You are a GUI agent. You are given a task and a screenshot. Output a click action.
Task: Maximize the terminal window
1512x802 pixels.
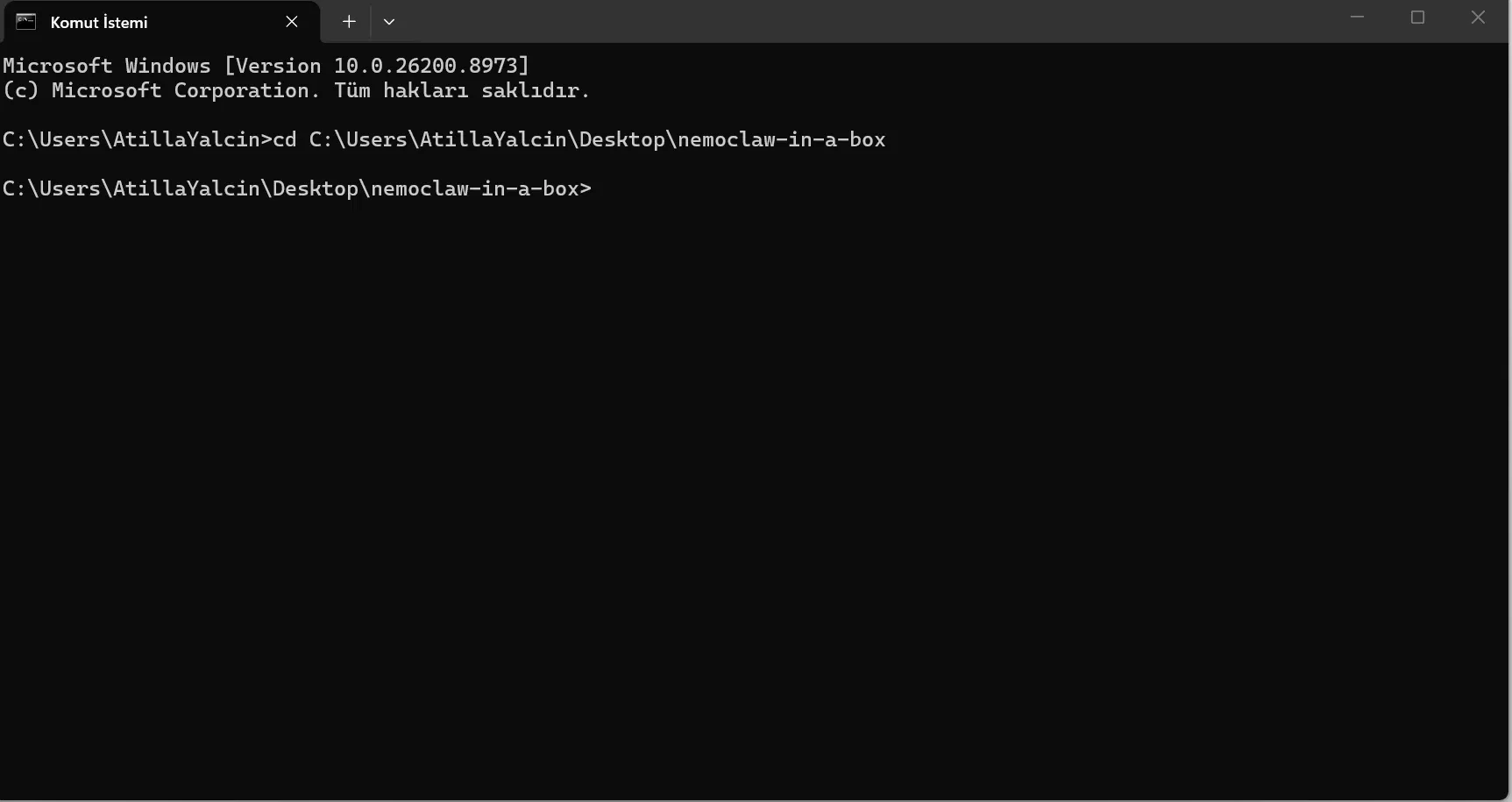click(1417, 18)
